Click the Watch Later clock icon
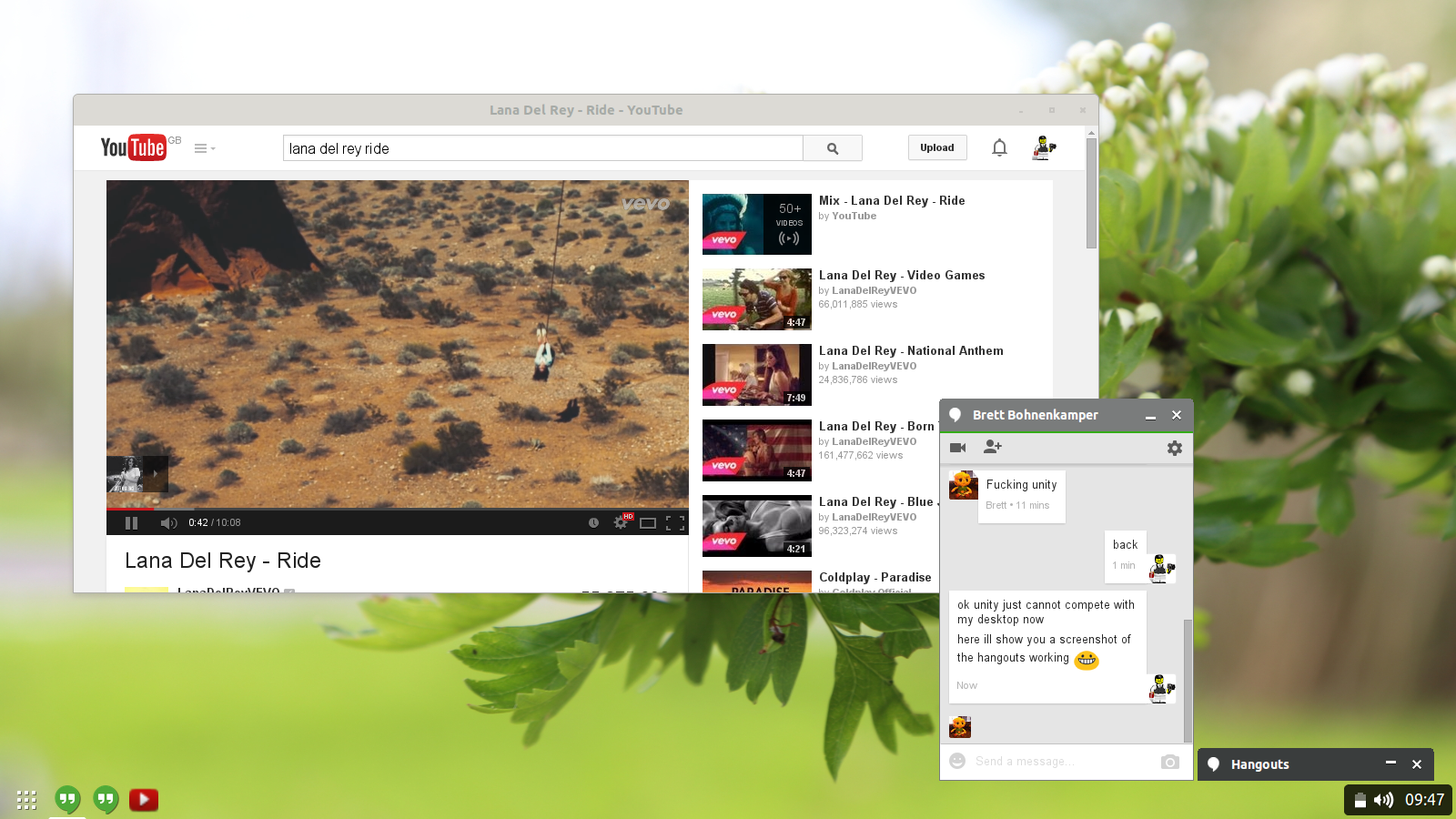Viewport: 1456px width, 819px height. point(593,522)
